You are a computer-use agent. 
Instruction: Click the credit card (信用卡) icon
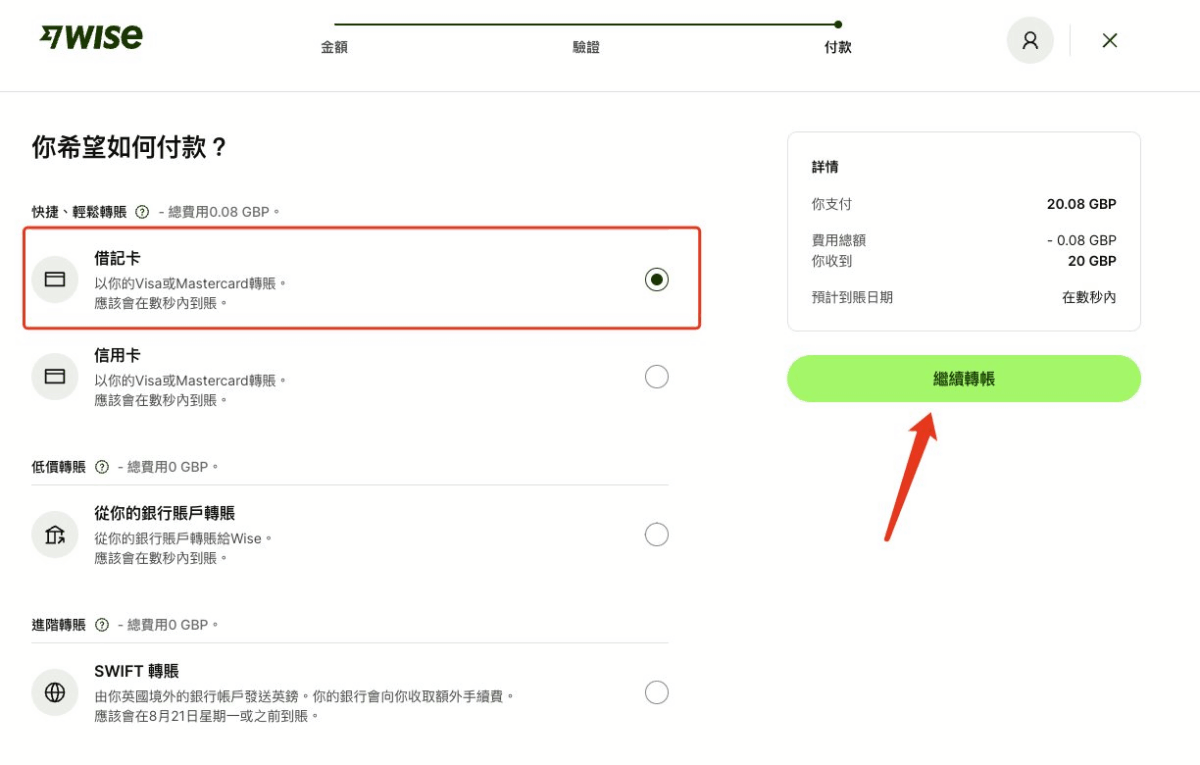tap(55, 376)
